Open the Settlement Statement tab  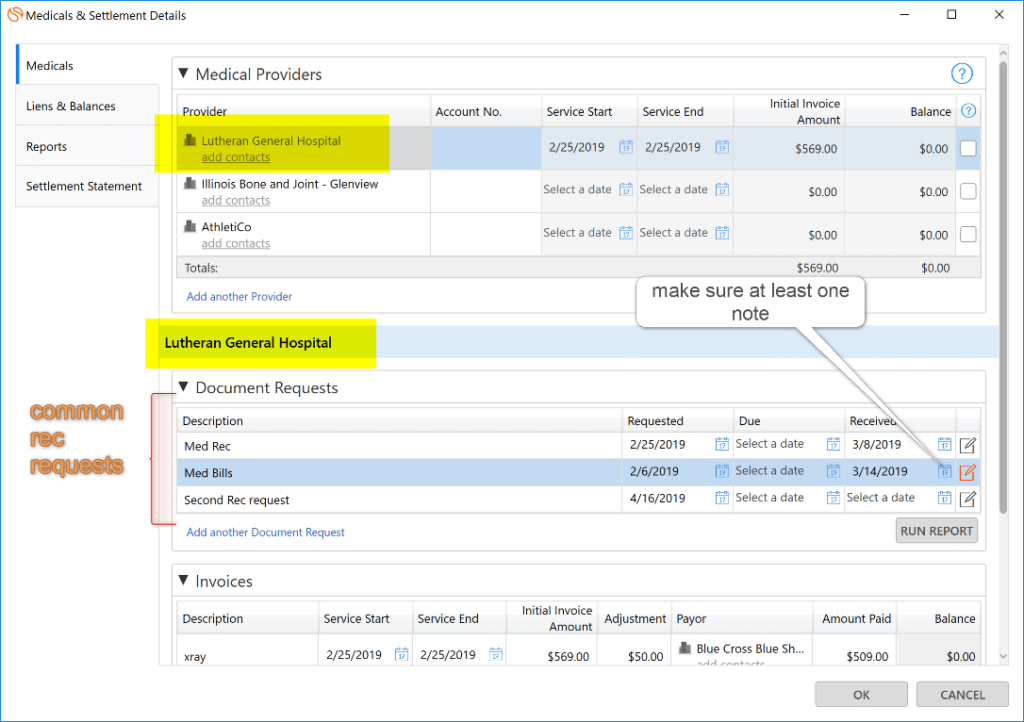(x=88, y=186)
